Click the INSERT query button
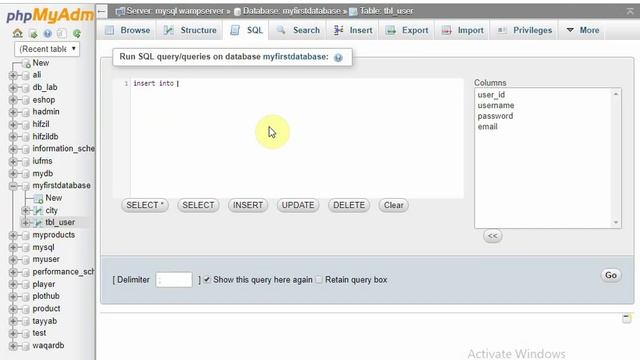This screenshot has width=640, height=360. 248,205
